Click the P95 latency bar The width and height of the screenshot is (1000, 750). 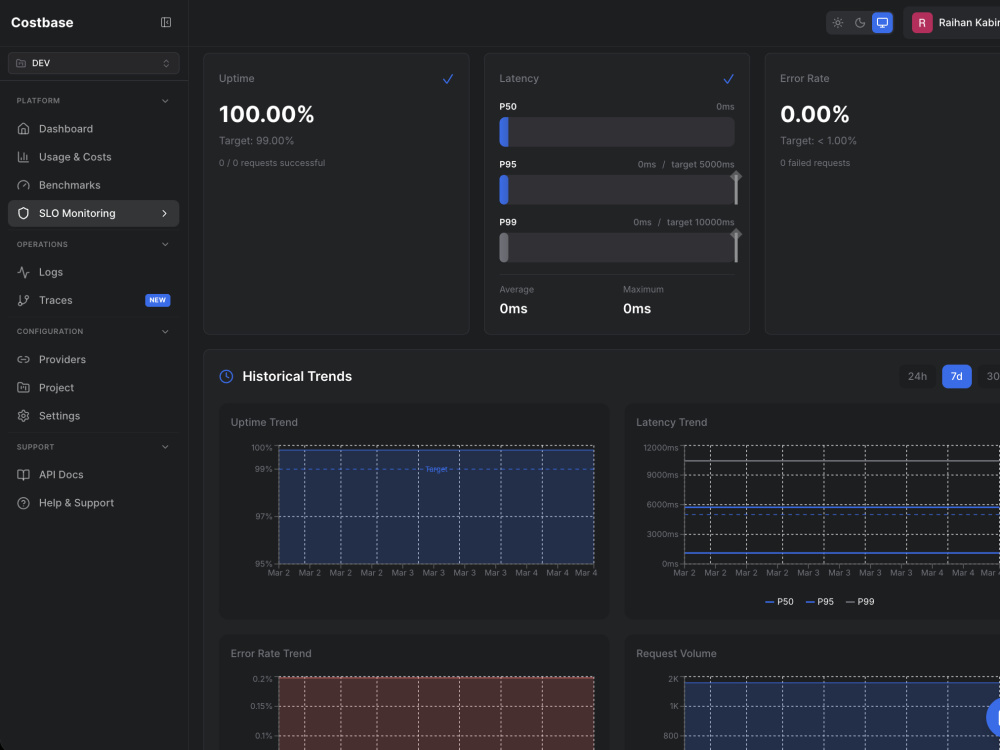617,190
